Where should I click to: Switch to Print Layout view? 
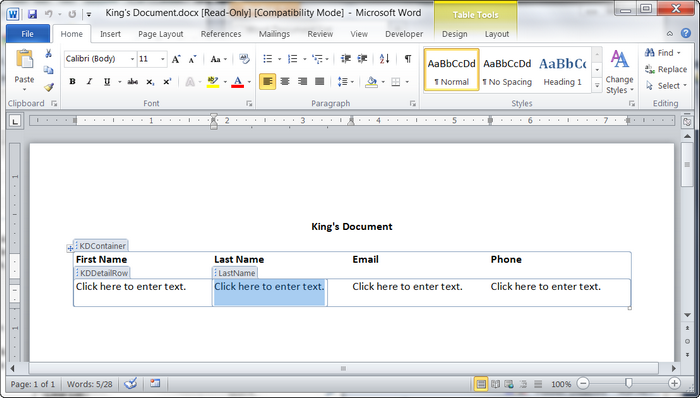[x=481, y=384]
